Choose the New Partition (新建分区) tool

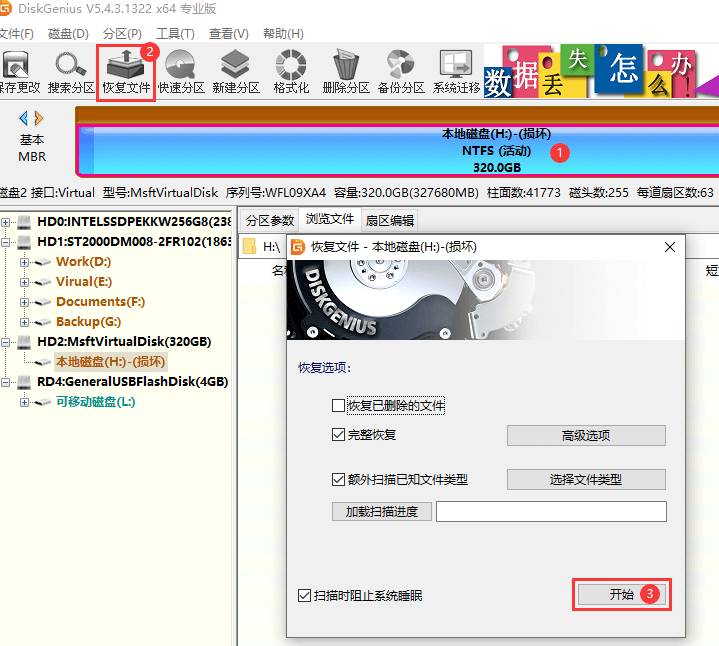[236, 72]
